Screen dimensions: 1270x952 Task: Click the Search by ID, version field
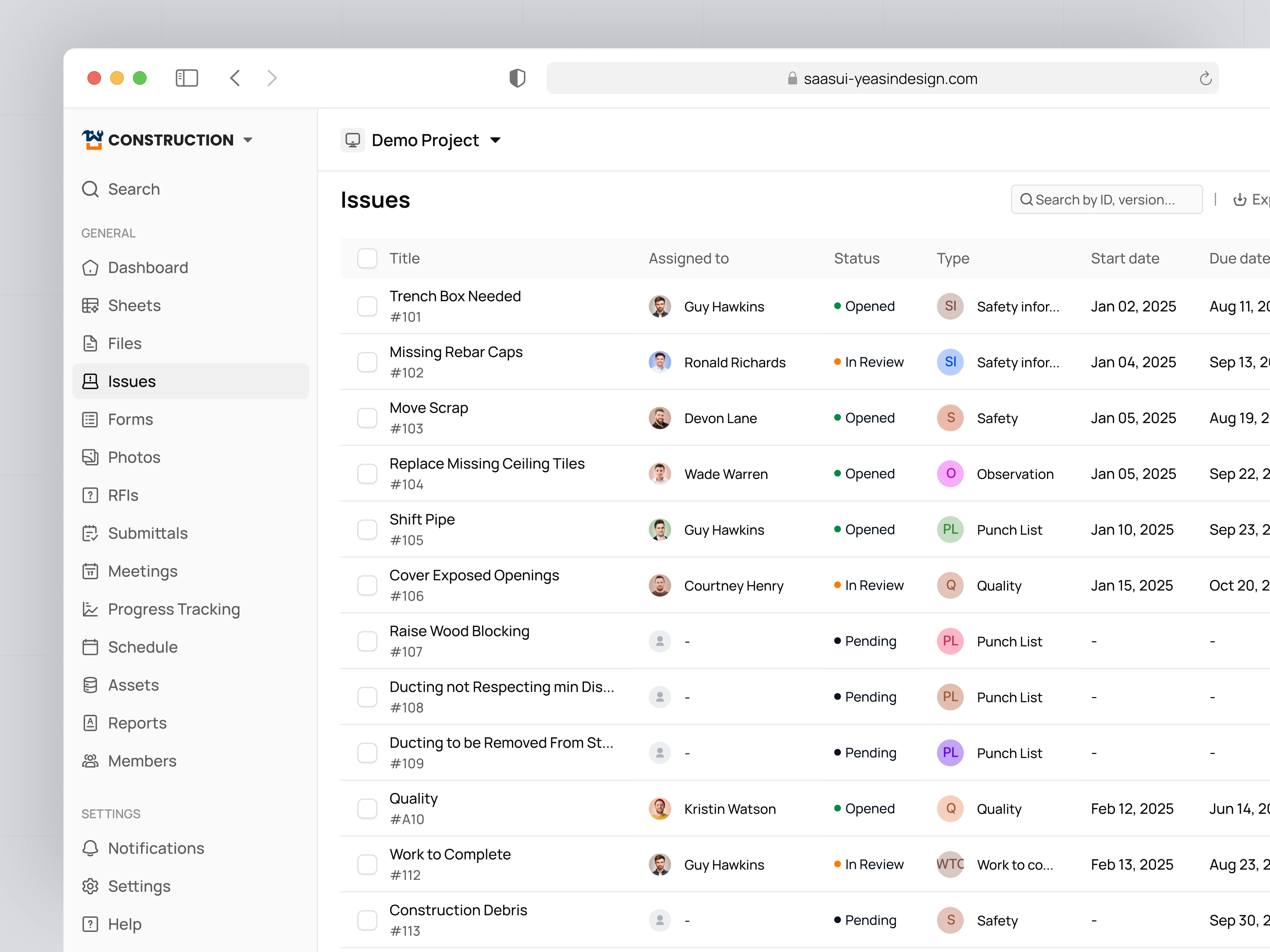[x=1106, y=200]
